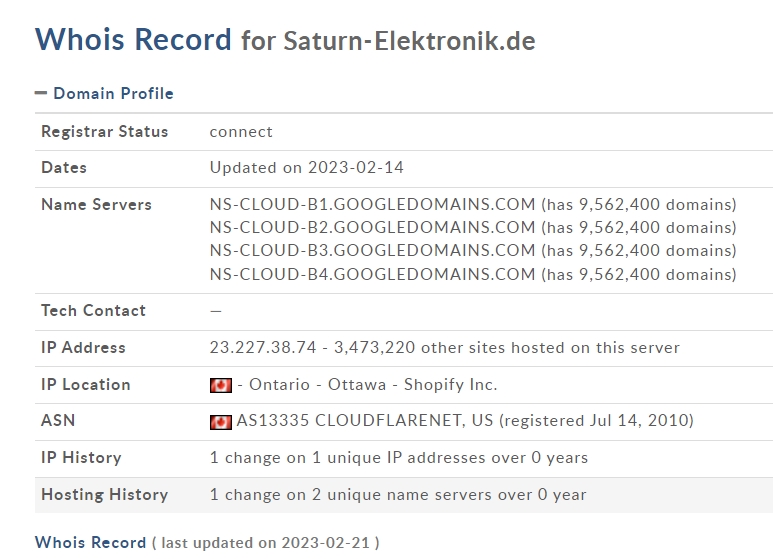This screenshot has width=773, height=559.
Task: Open NS-CLOUD-B1.GOOGLEDOMAINS.COM name server
Action: pyautogui.click(x=372, y=204)
